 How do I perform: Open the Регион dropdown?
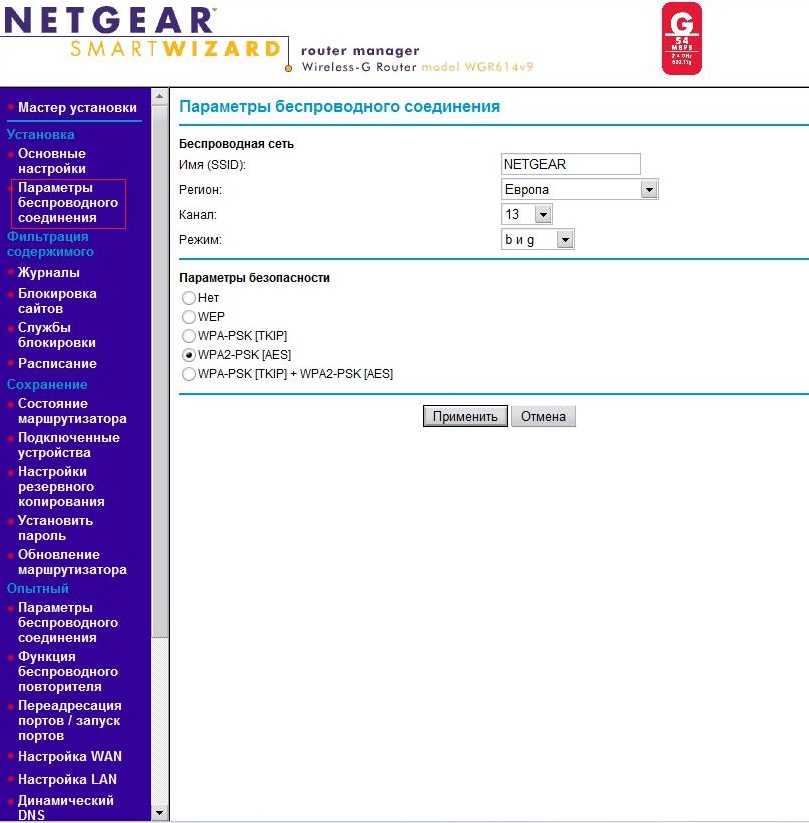point(649,190)
